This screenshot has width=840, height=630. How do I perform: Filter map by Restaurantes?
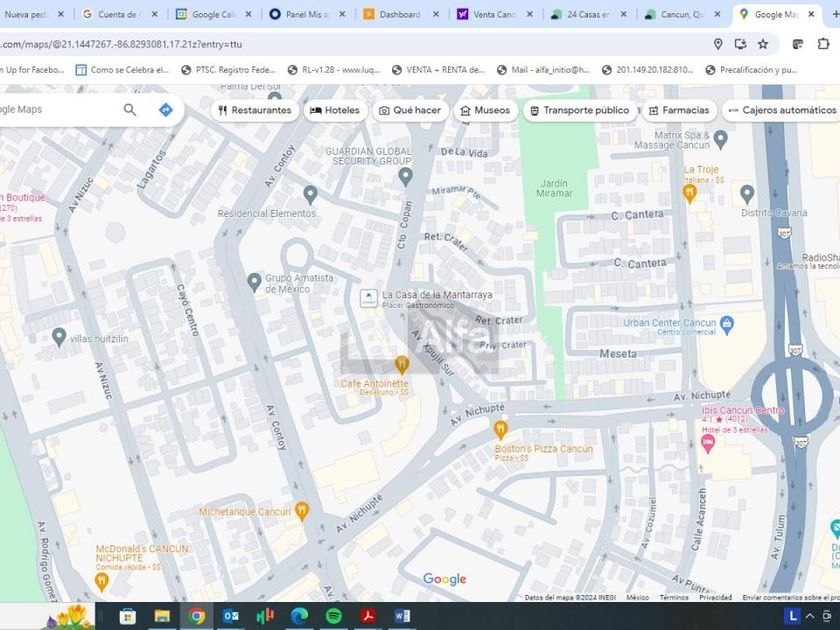click(255, 110)
